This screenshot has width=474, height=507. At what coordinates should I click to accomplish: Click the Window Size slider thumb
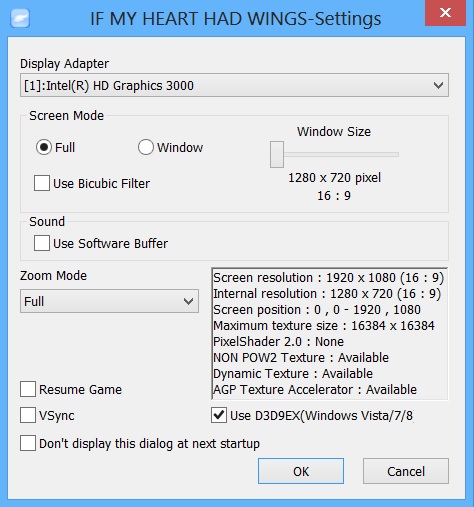(x=277, y=154)
